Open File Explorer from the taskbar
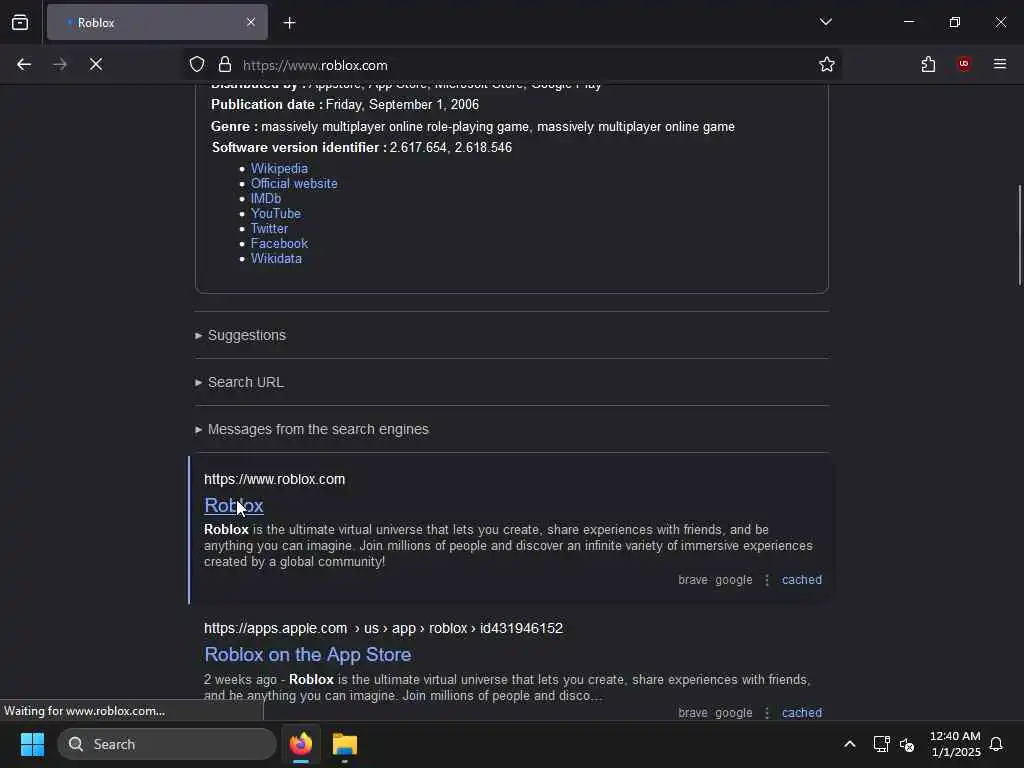This screenshot has width=1024, height=768. pyautogui.click(x=345, y=744)
